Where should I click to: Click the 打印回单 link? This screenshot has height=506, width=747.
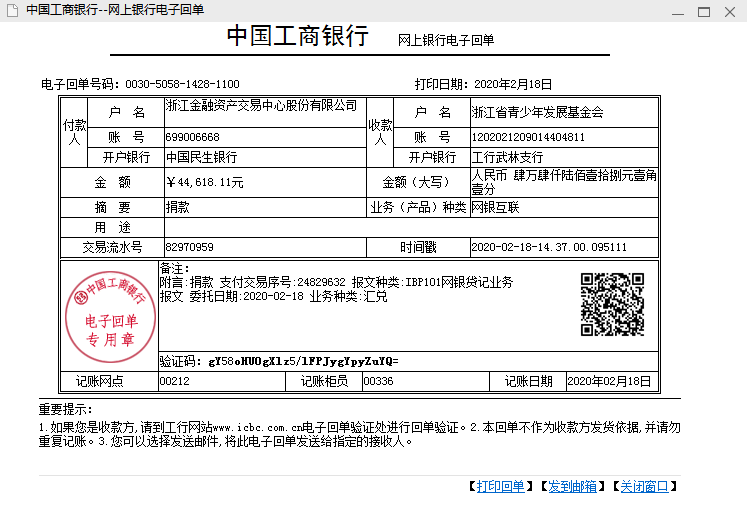click(x=500, y=486)
